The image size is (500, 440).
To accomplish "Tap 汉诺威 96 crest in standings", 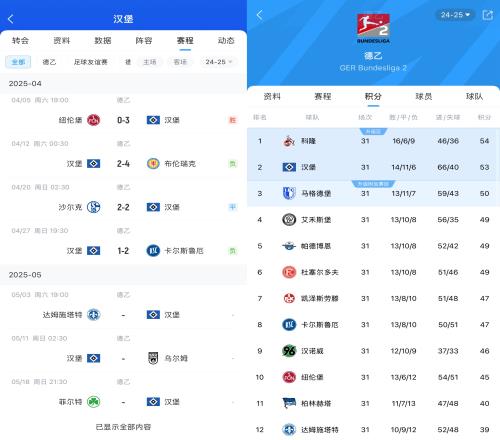I will (289, 351).
